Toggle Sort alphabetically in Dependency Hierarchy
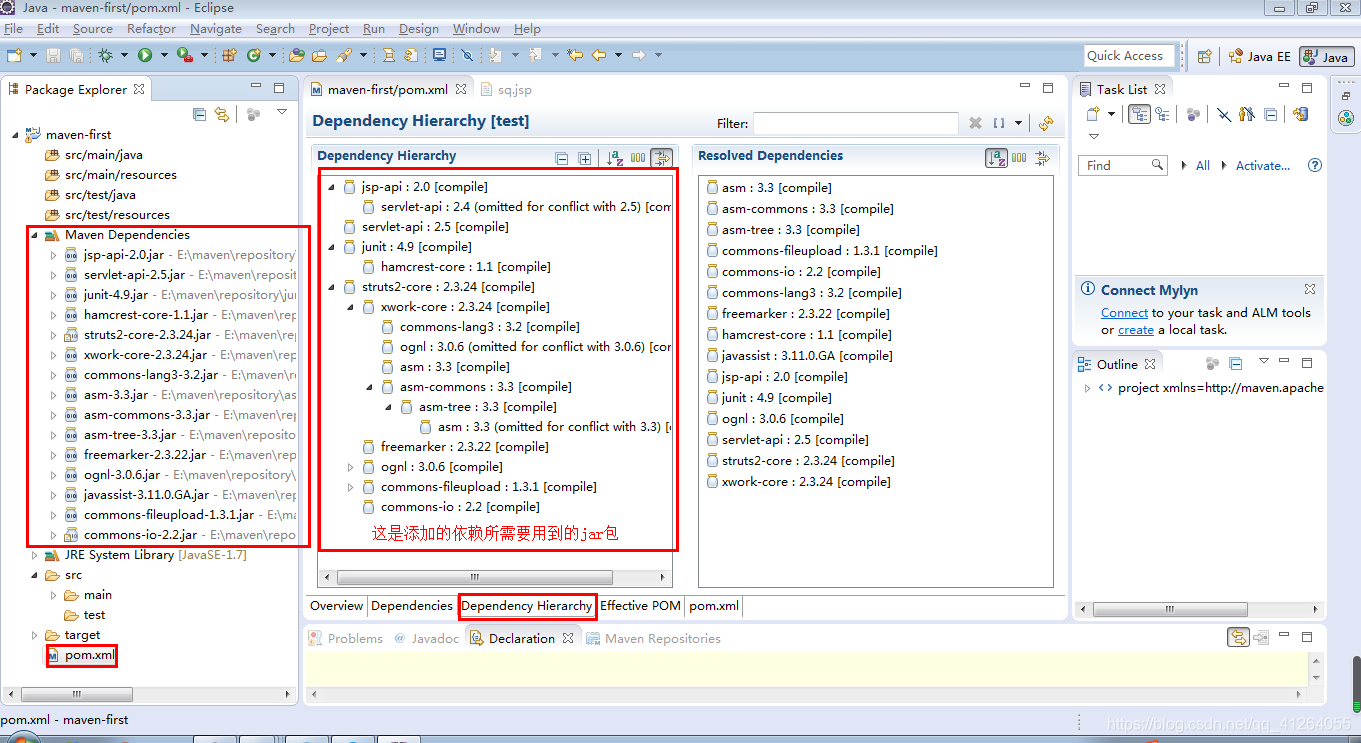 [614, 157]
